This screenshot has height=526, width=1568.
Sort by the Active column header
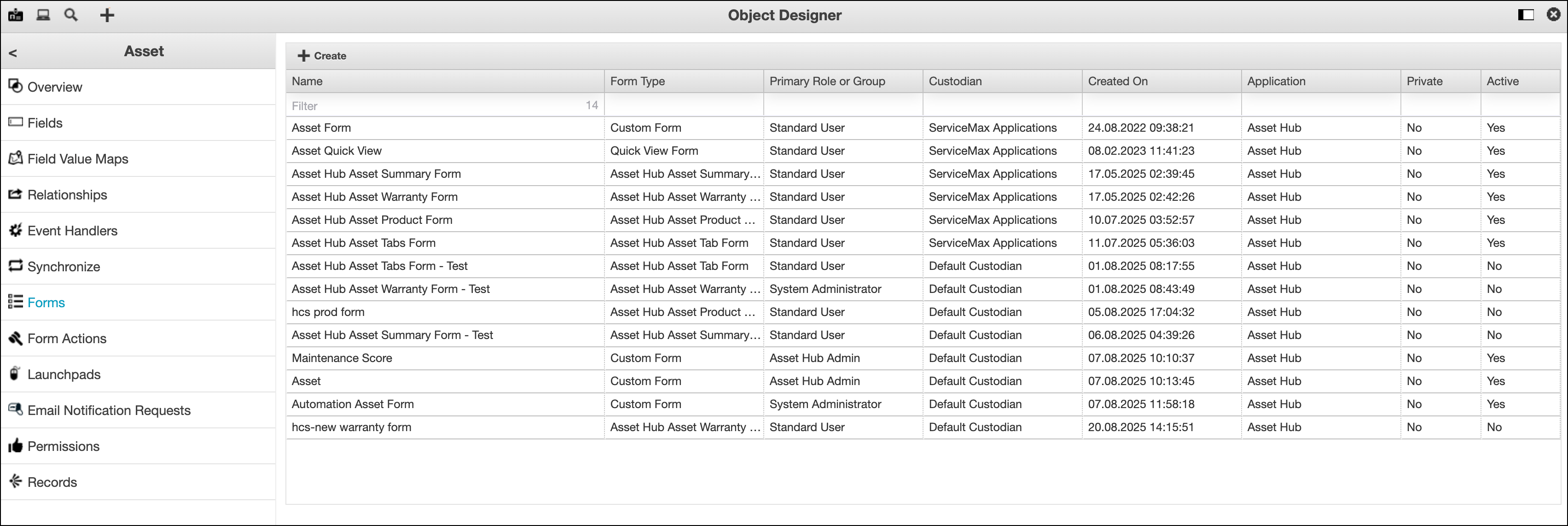1520,81
